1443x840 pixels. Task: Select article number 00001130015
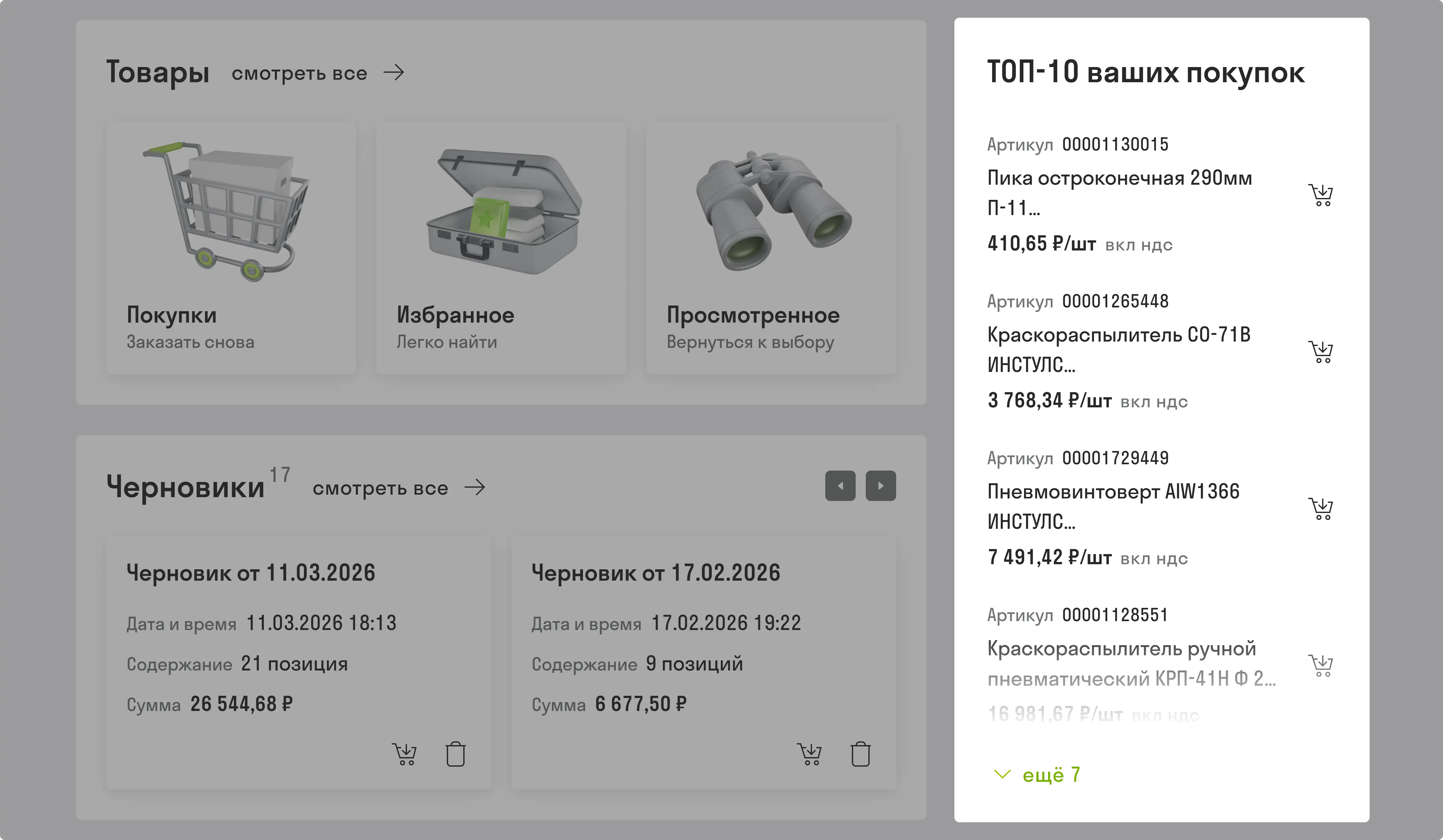pyautogui.click(x=1115, y=144)
